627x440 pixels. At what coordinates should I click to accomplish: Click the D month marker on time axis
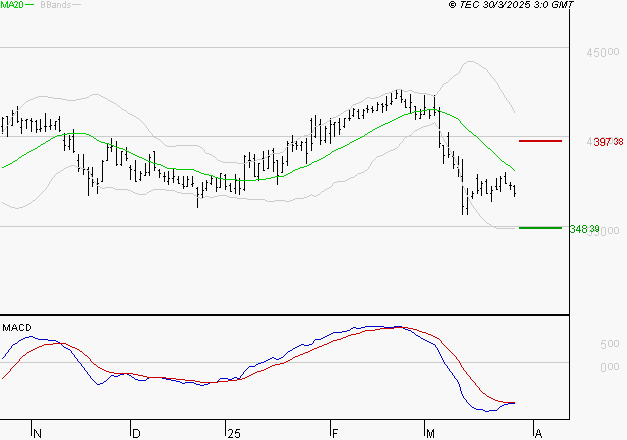pos(136,434)
